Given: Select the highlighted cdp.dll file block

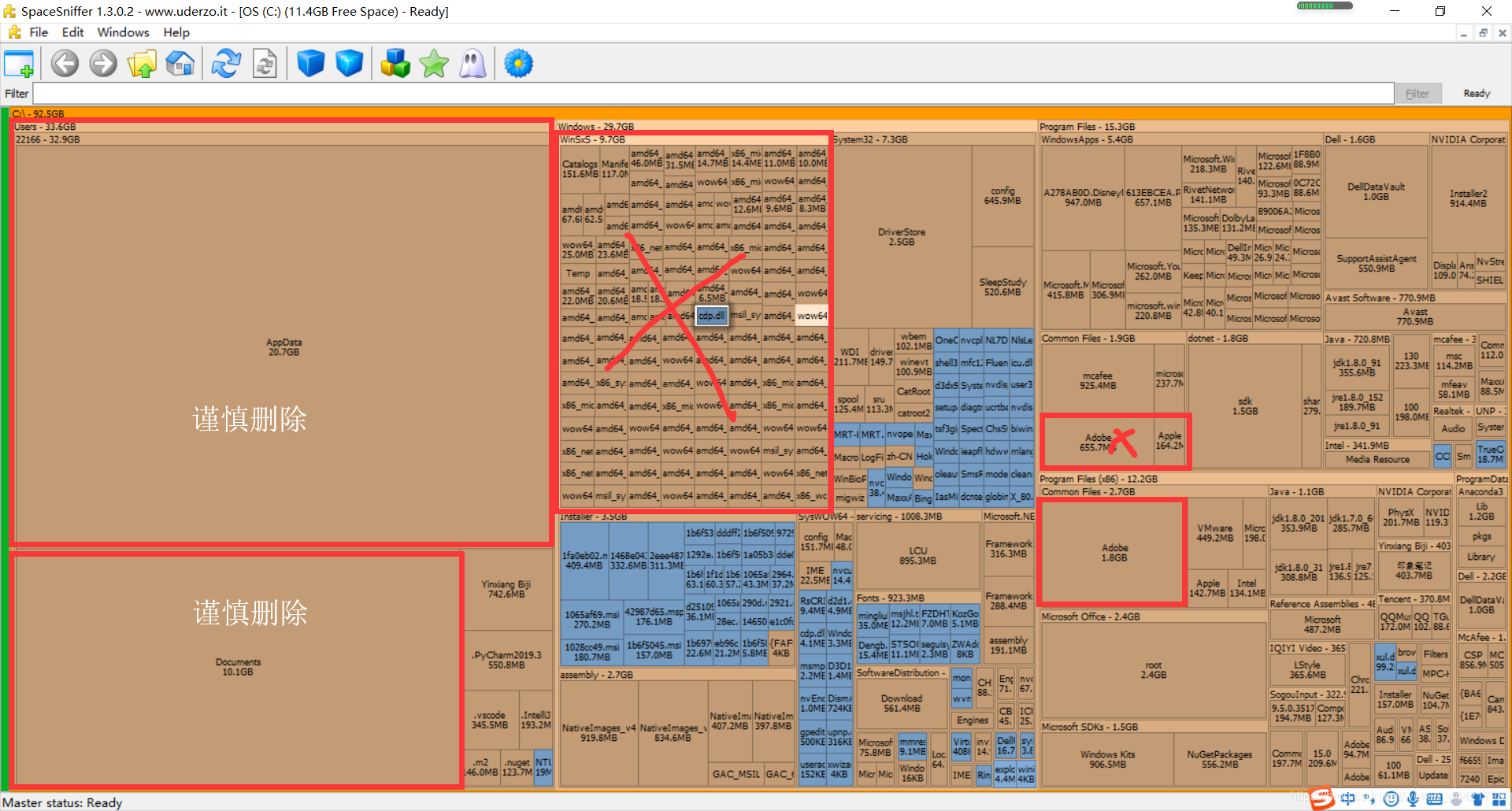Looking at the screenshot, I should click(x=711, y=316).
